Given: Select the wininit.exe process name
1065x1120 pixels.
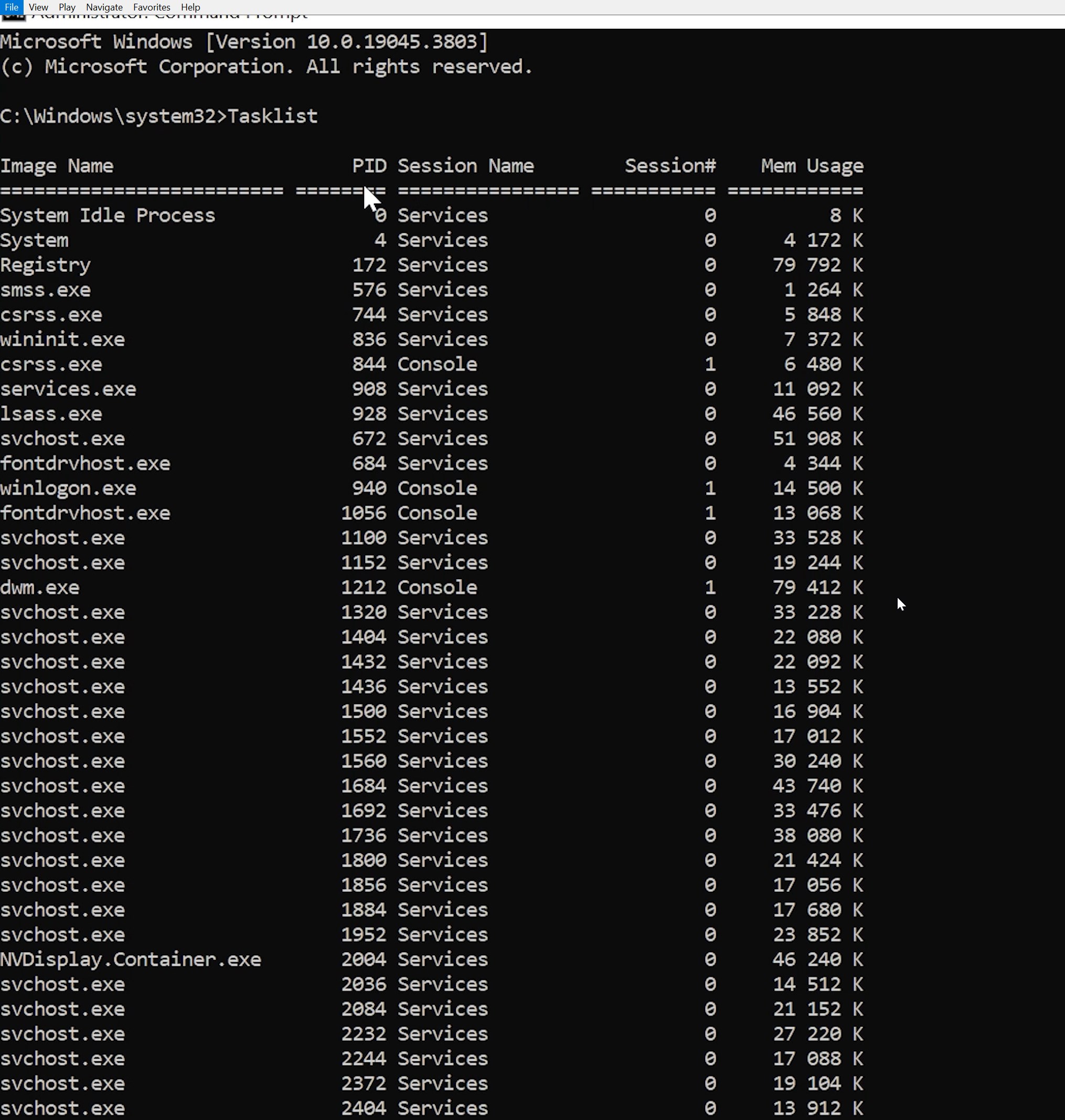Looking at the screenshot, I should (x=62, y=339).
